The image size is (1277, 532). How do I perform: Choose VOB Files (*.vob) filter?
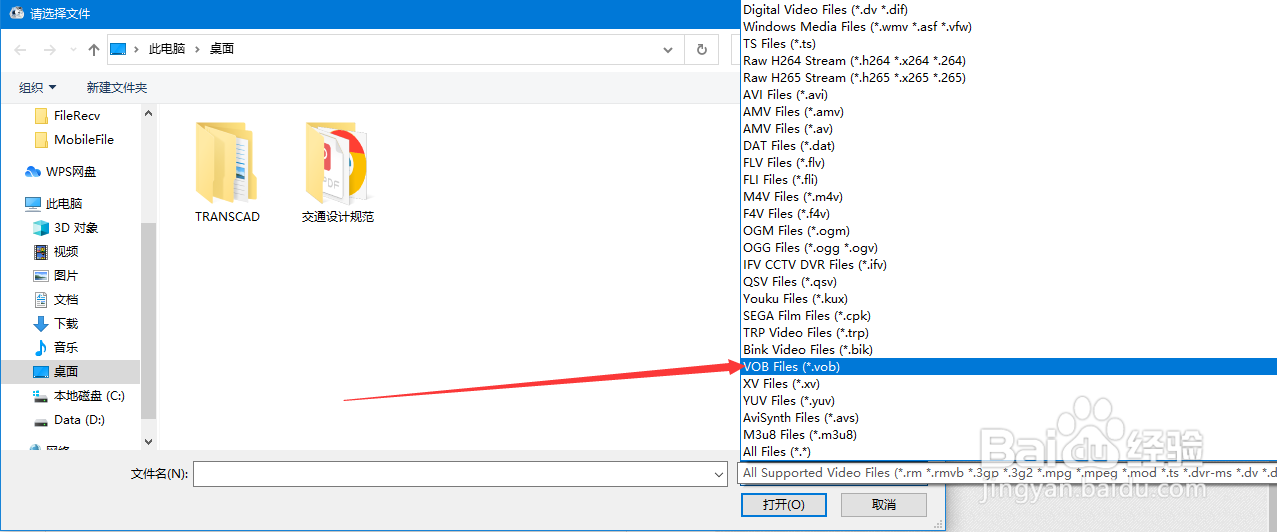[1009, 366]
